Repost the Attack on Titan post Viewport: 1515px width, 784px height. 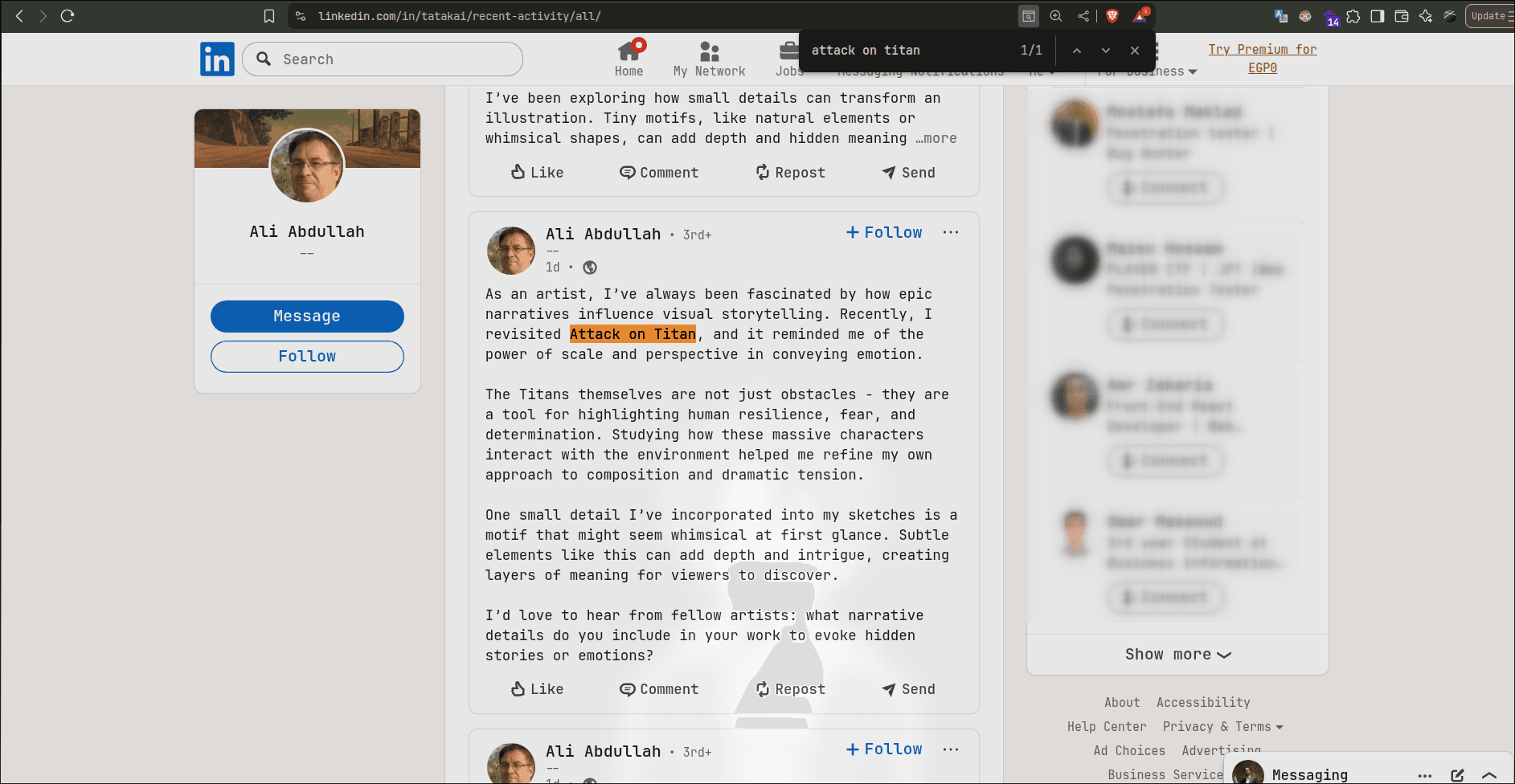(789, 688)
